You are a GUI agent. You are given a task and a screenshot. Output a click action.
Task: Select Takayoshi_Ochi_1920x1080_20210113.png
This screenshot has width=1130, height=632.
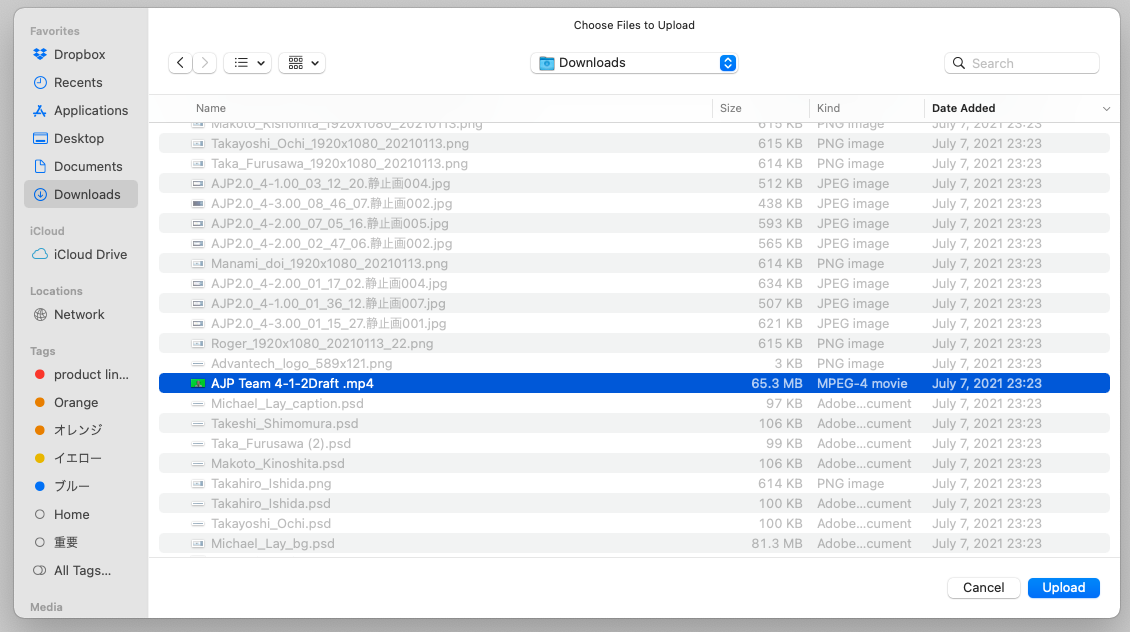(x=634, y=143)
